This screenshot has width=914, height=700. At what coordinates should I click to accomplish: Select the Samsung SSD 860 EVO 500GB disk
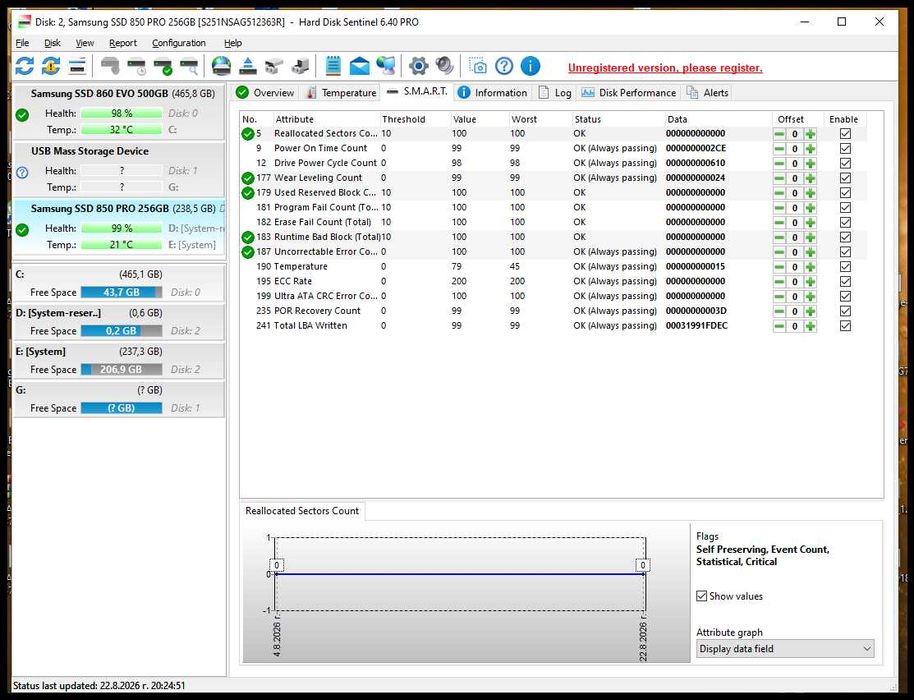(x=118, y=112)
